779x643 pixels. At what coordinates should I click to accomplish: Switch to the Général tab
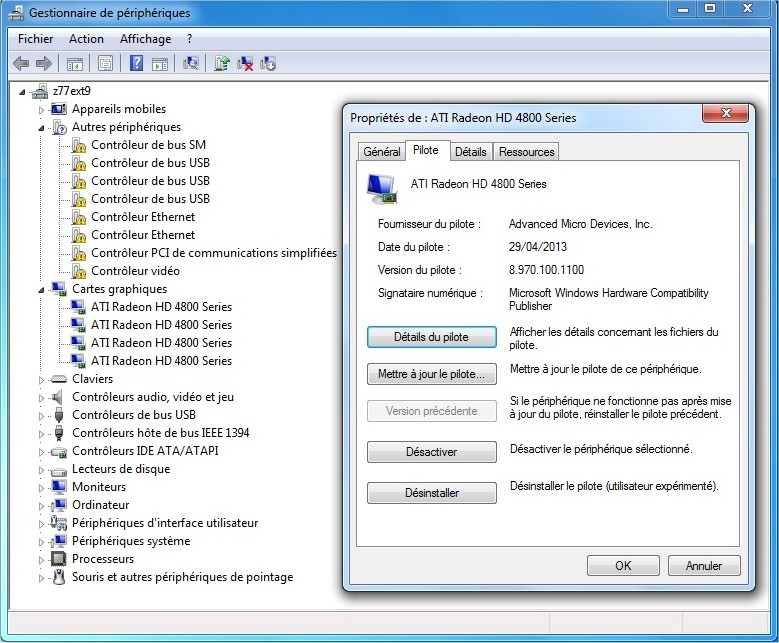click(x=382, y=152)
